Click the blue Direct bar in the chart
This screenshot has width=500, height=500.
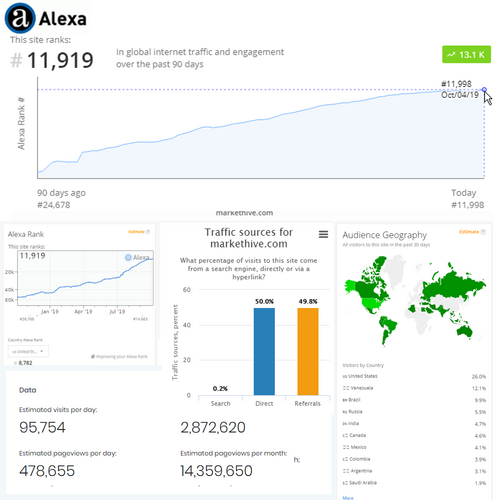[264, 351]
